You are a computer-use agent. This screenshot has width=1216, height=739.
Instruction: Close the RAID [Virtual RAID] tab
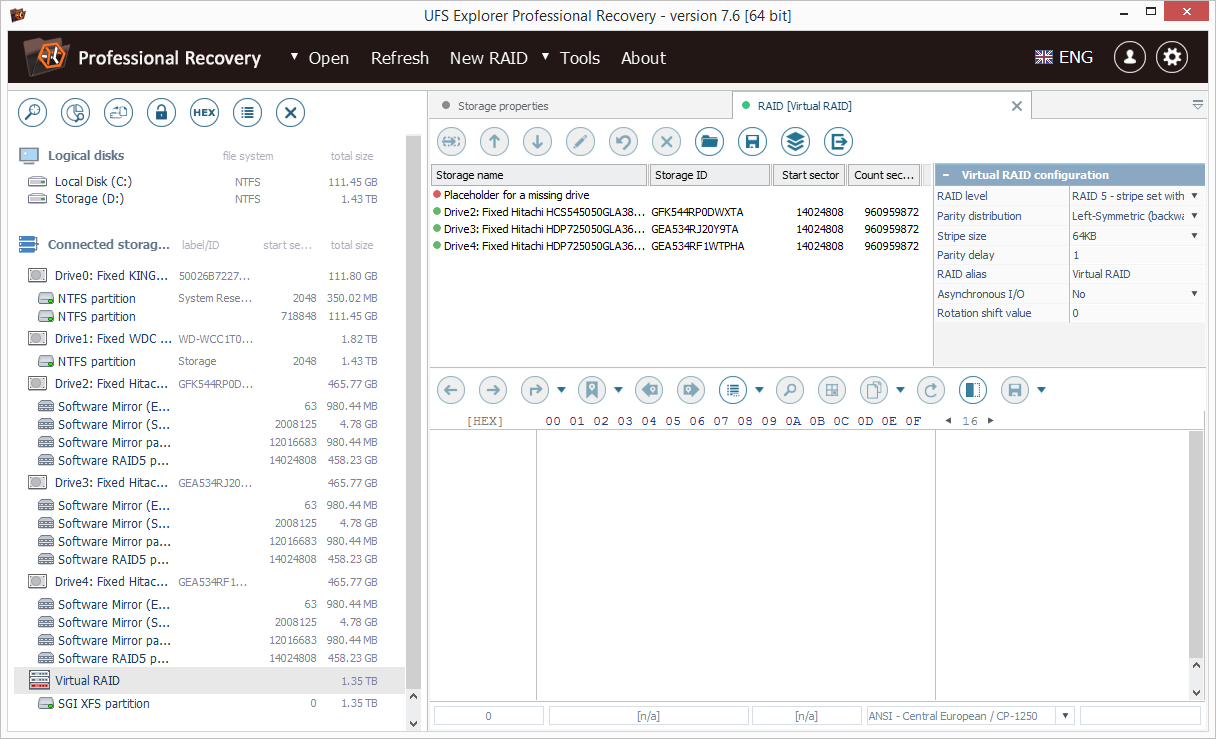[1017, 106]
